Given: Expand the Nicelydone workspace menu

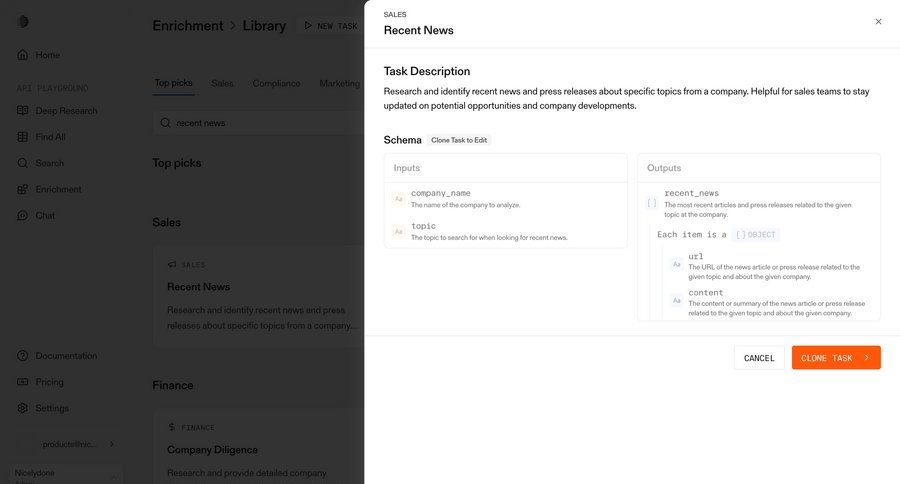Looking at the screenshot, I should coord(113,476).
